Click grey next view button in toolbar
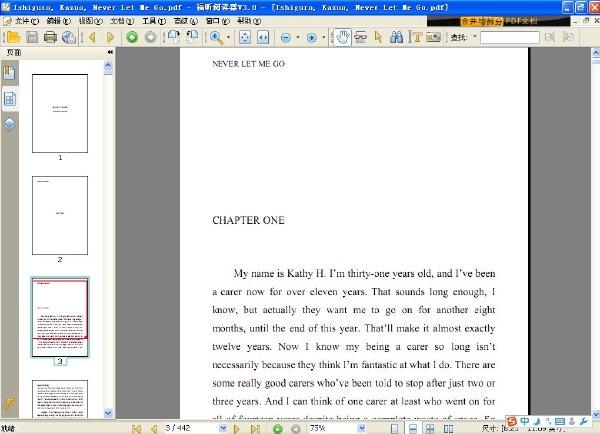 click(151, 37)
